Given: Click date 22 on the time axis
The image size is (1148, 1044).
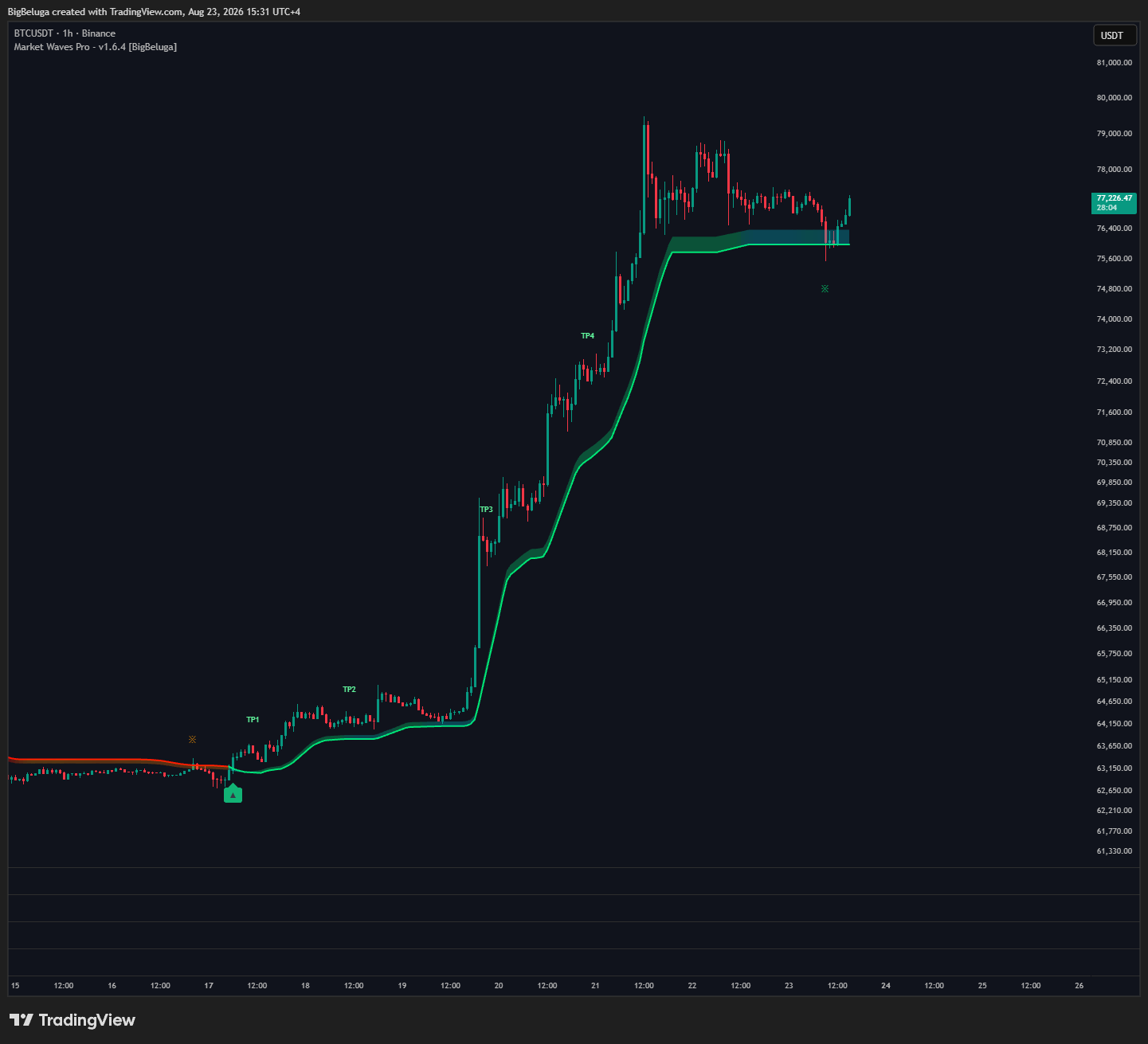Looking at the screenshot, I should (692, 986).
